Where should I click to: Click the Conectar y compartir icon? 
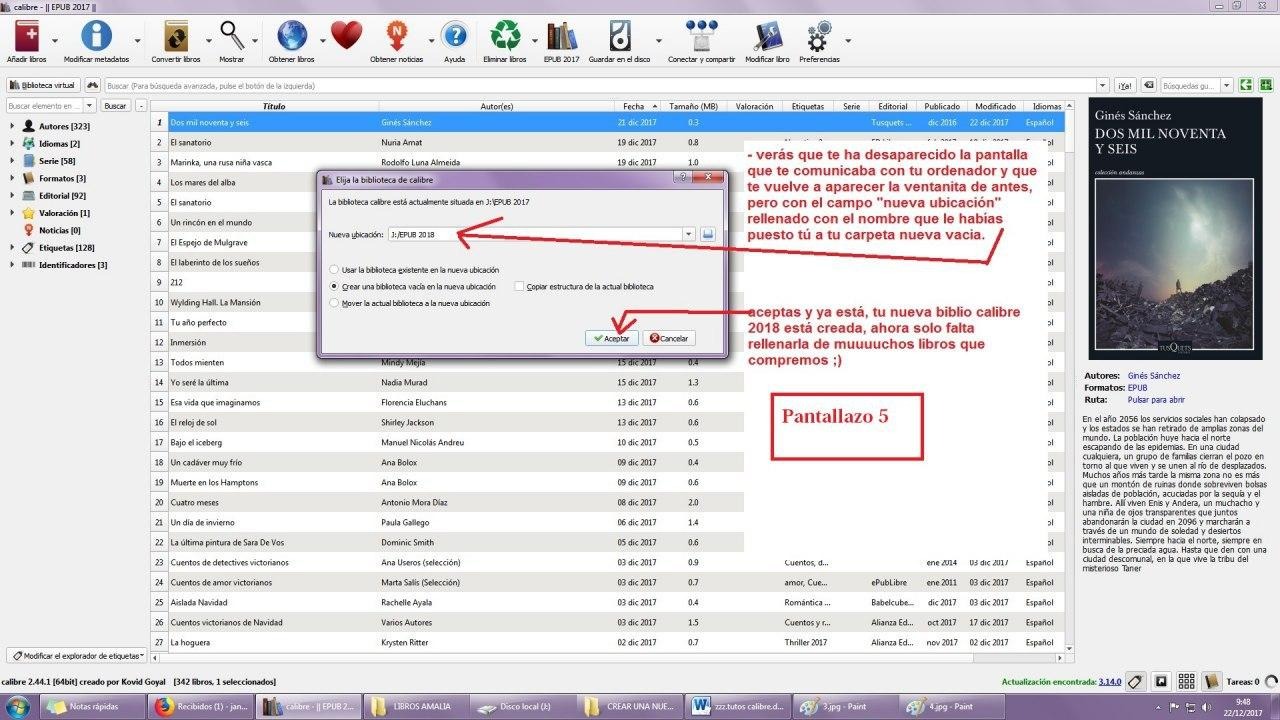701,37
